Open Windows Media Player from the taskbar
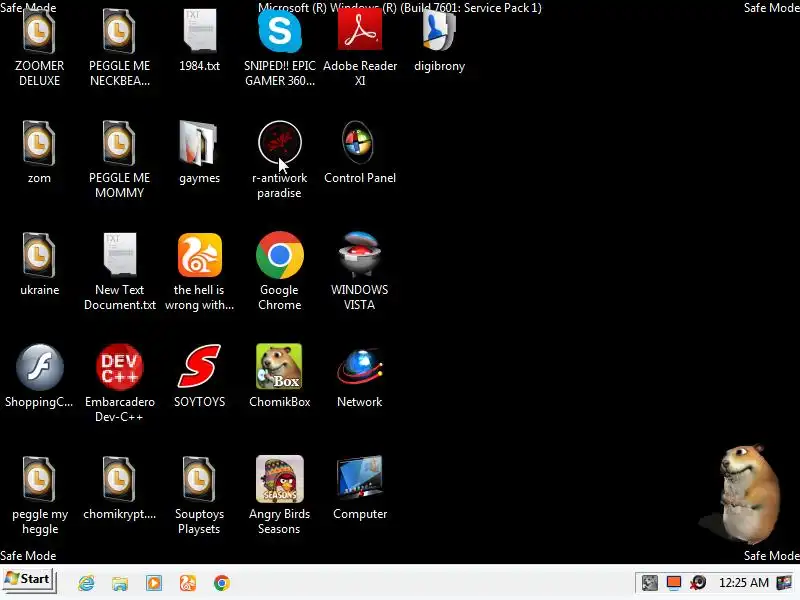800x600 pixels. tap(154, 583)
